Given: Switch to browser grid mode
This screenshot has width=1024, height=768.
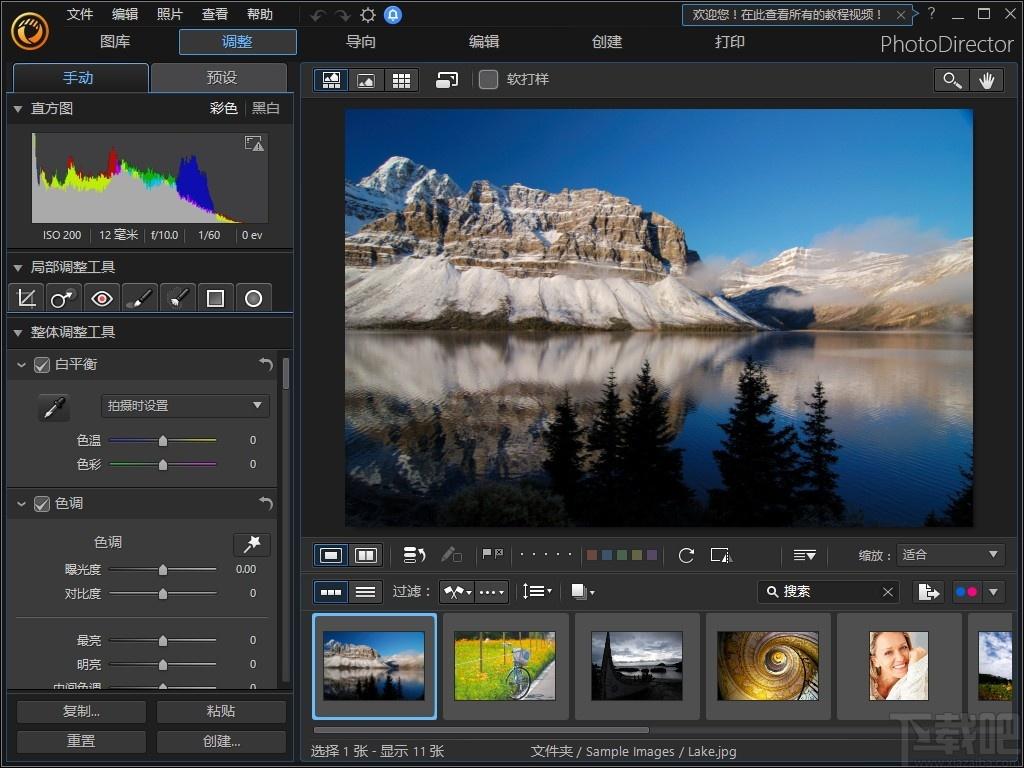Looking at the screenshot, I should 401,80.
